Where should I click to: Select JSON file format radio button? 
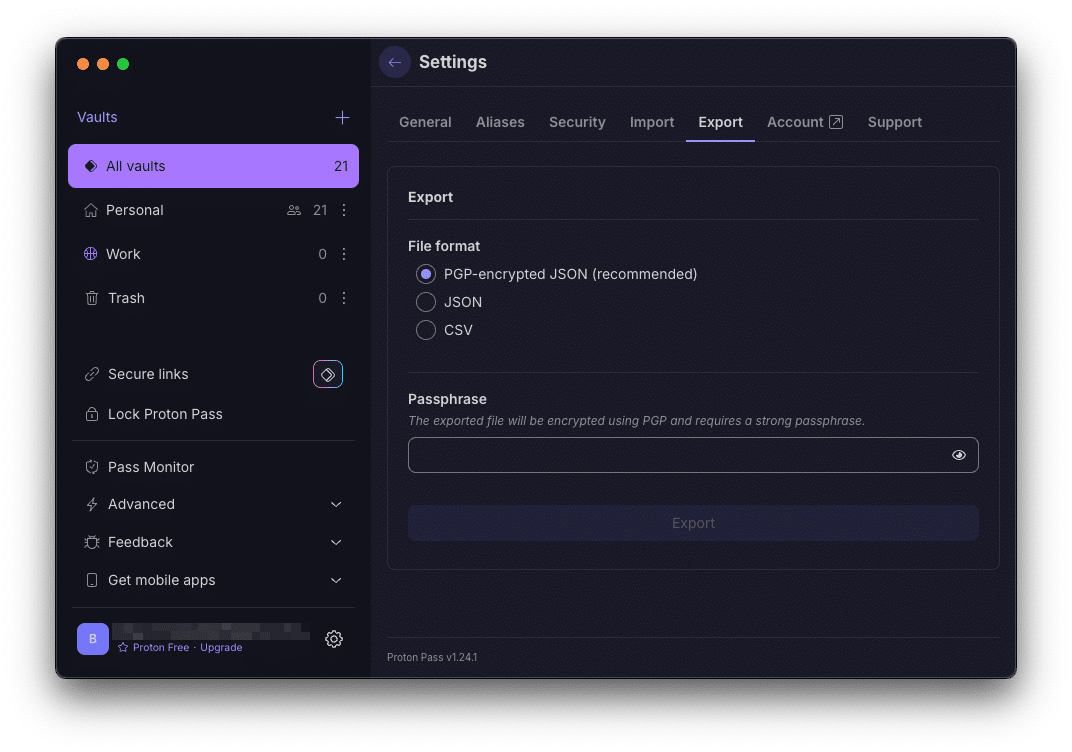pos(426,302)
